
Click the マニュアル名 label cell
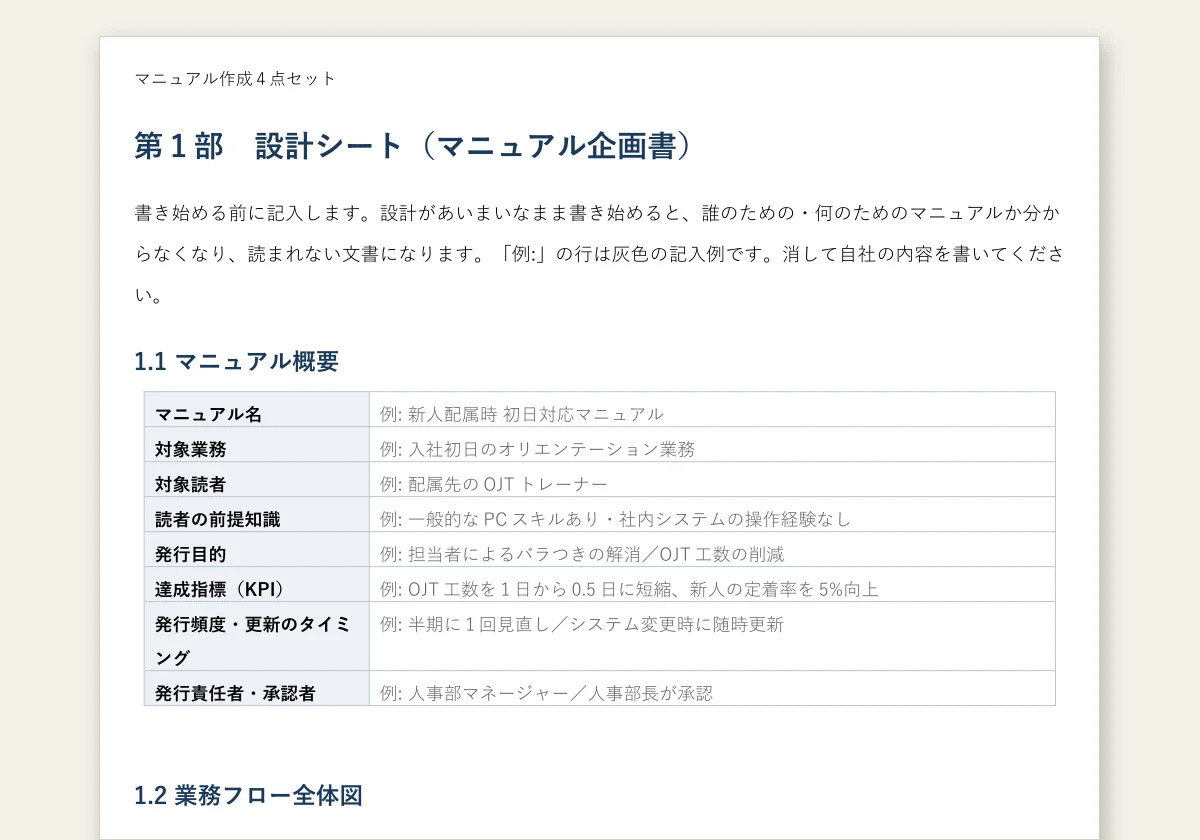(257, 410)
